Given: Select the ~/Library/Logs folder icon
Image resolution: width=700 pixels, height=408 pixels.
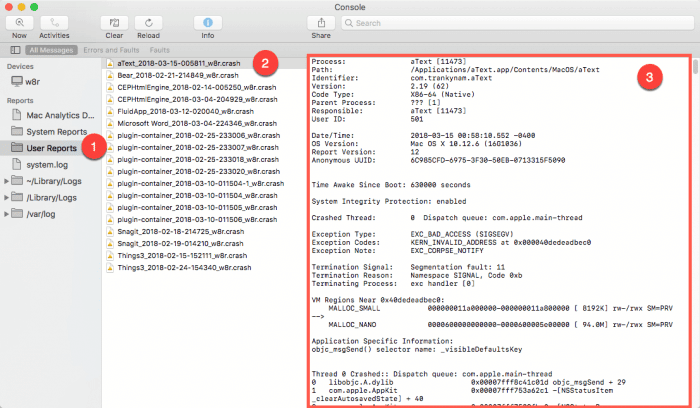Looking at the screenshot, I should (17, 180).
